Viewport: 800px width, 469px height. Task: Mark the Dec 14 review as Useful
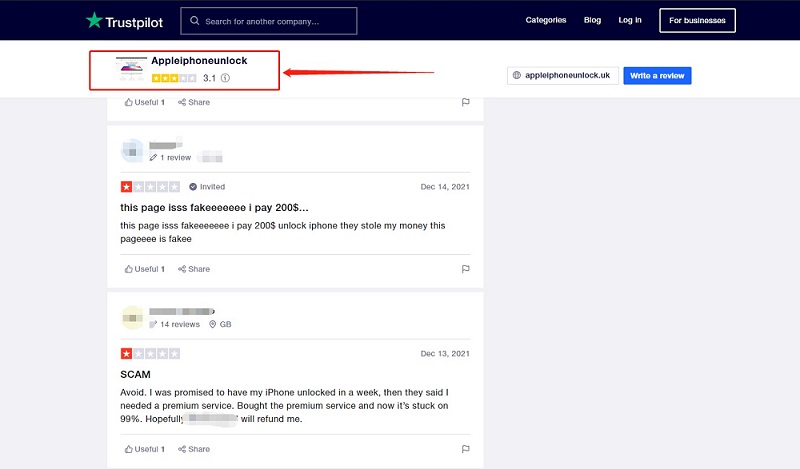click(145, 269)
